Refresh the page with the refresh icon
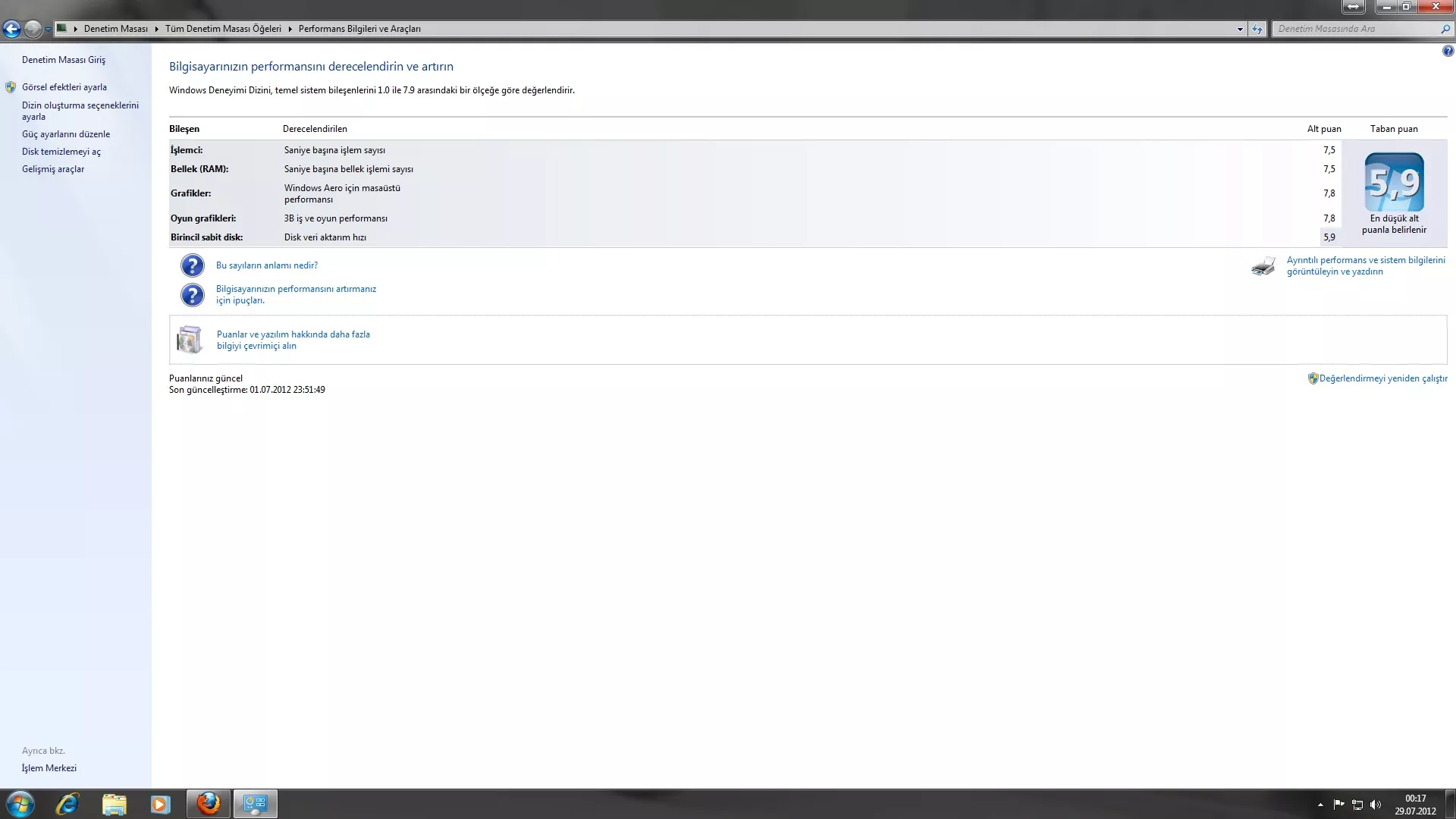 pos(1257,29)
